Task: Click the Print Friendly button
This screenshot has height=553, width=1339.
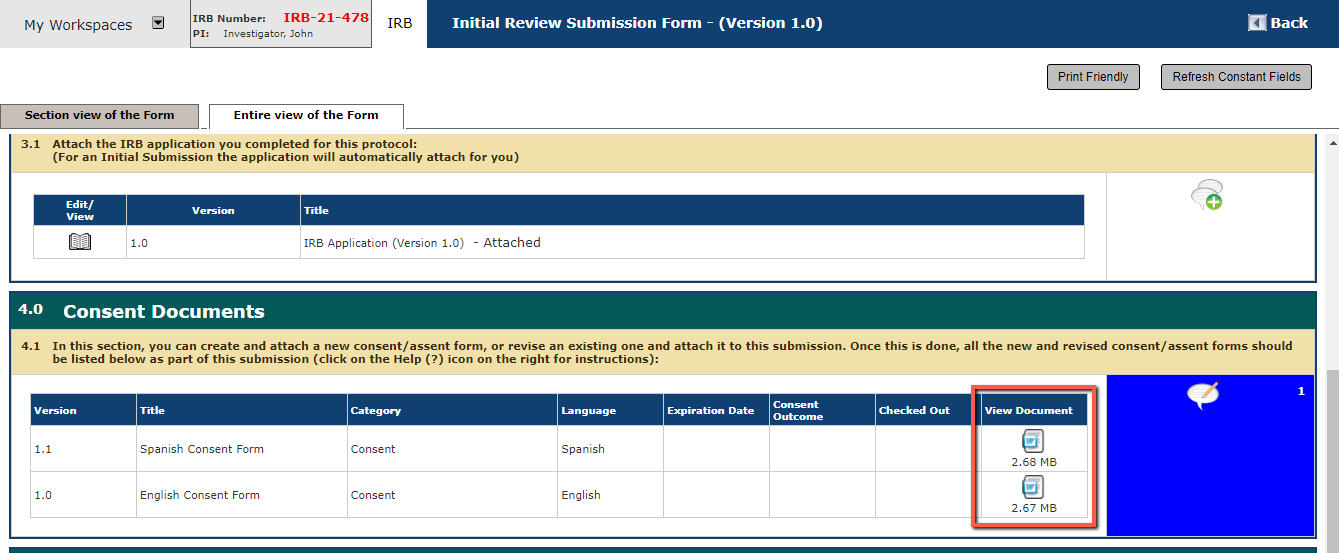Action: tap(1093, 77)
